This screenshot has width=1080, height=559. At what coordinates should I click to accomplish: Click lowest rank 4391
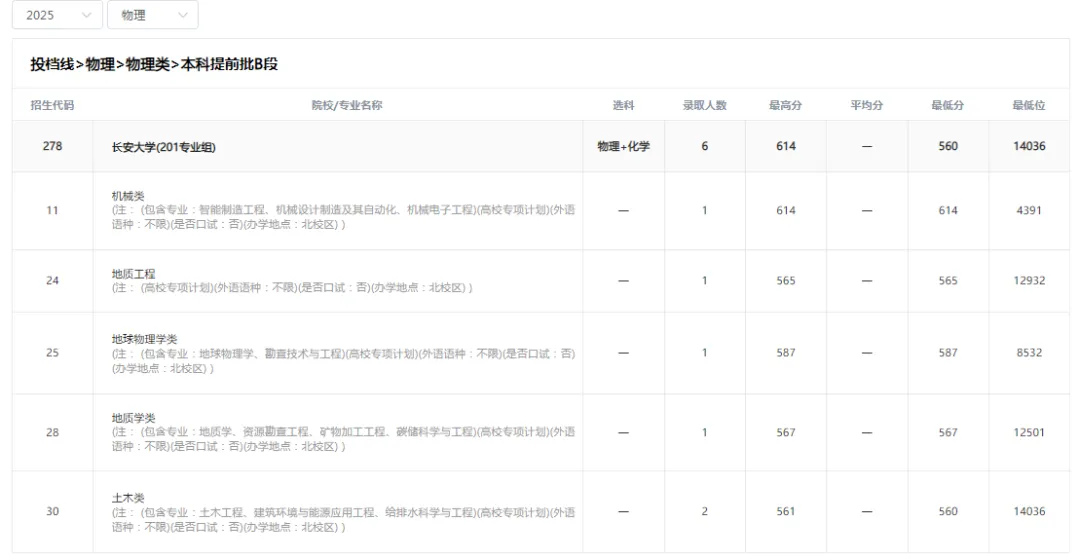click(1029, 211)
